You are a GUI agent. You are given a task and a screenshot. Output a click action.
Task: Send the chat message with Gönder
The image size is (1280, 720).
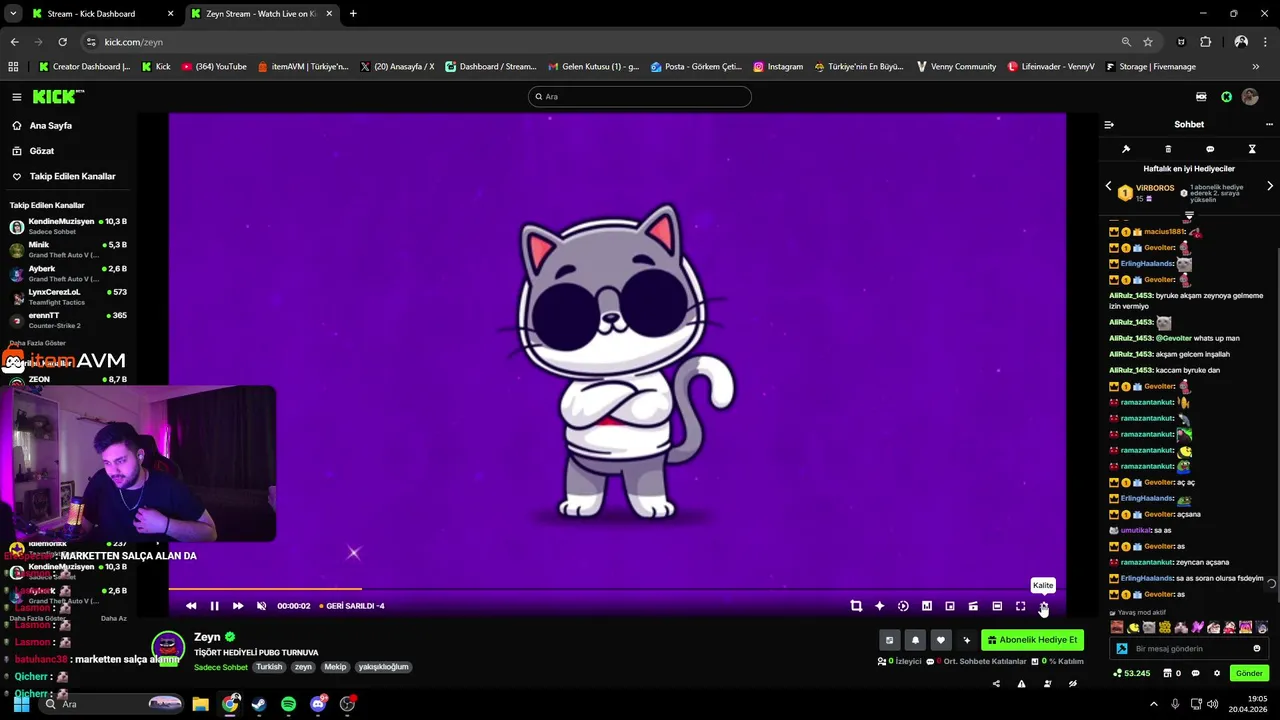tap(1249, 673)
